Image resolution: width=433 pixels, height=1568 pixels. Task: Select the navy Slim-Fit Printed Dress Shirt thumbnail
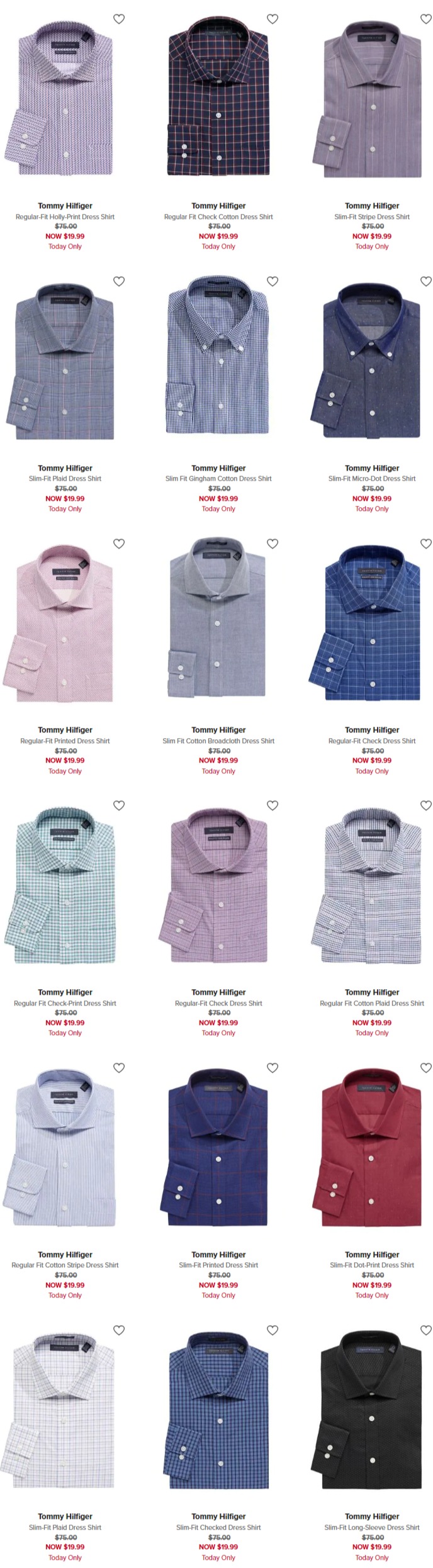[218, 1147]
